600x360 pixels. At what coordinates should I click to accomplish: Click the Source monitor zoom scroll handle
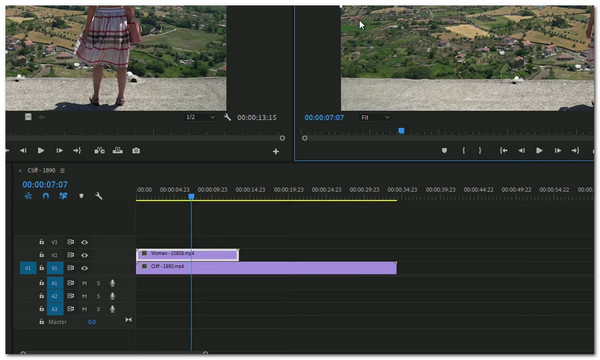282,138
